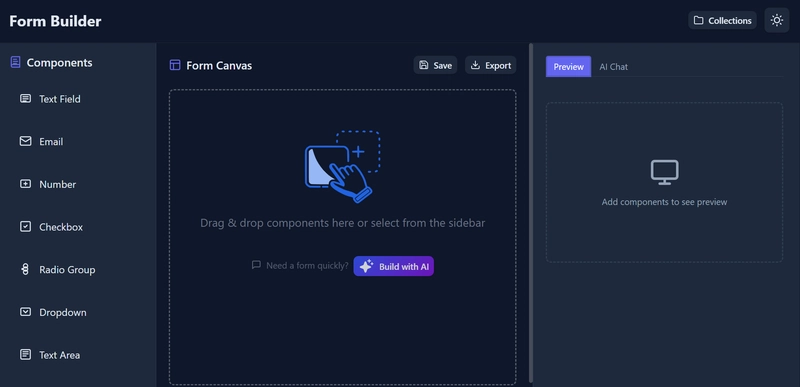Click the Build with AI button
The height and width of the screenshot is (387, 800).
coord(393,266)
